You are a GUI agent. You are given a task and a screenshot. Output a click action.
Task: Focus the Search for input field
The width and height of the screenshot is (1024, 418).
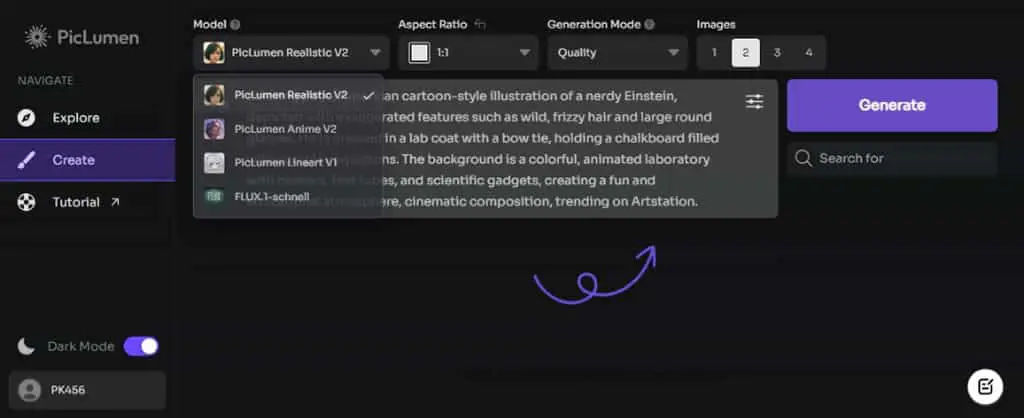point(892,158)
